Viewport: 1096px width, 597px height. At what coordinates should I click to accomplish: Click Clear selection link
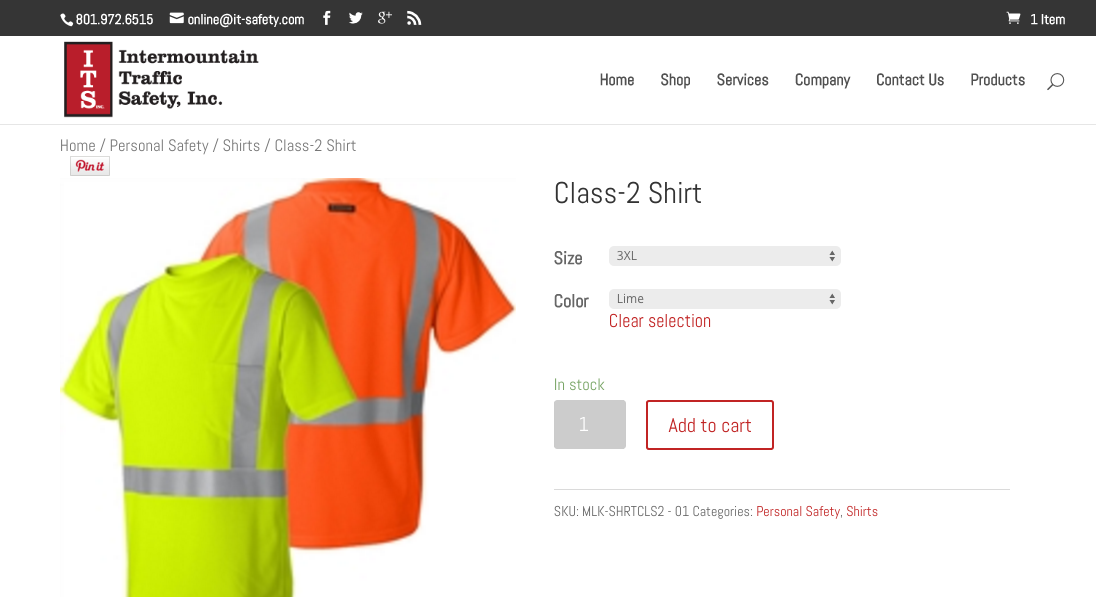click(659, 321)
